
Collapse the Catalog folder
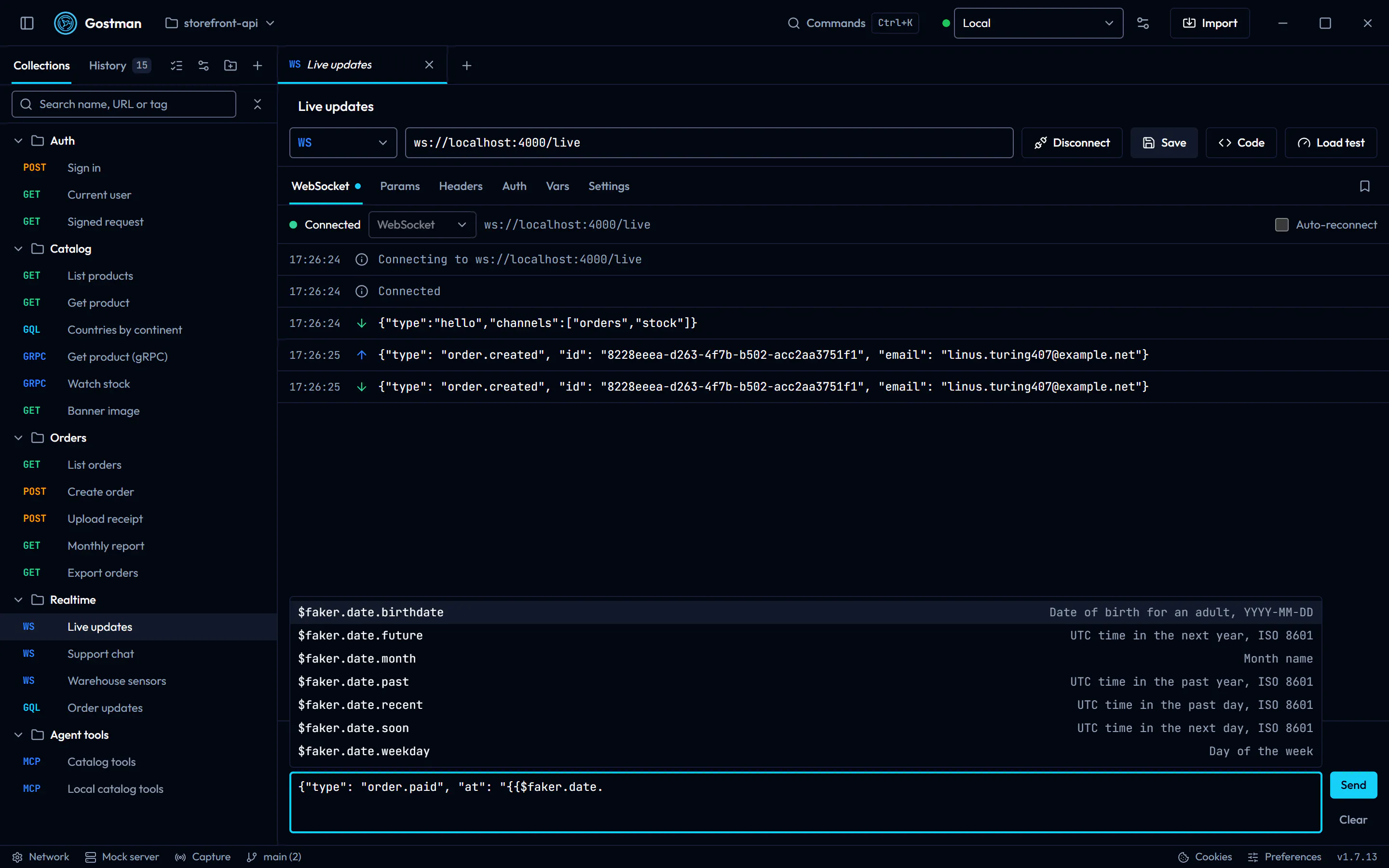tap(18, 248)
